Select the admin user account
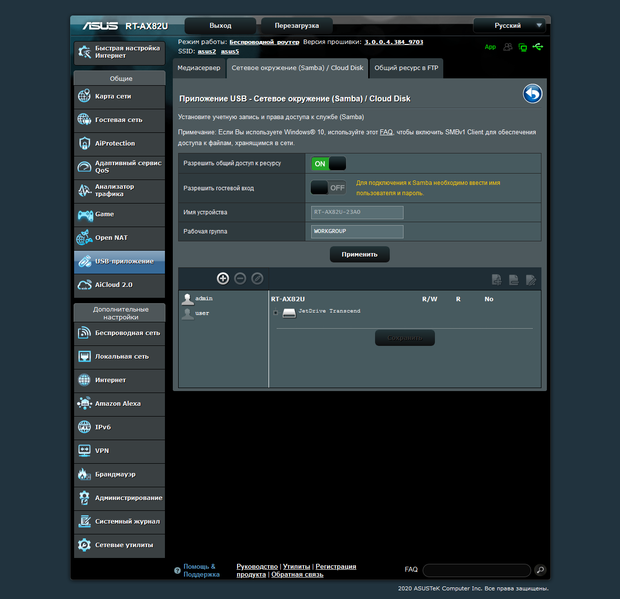This screenshot has height=599, width=620. [x=198, y=299]
